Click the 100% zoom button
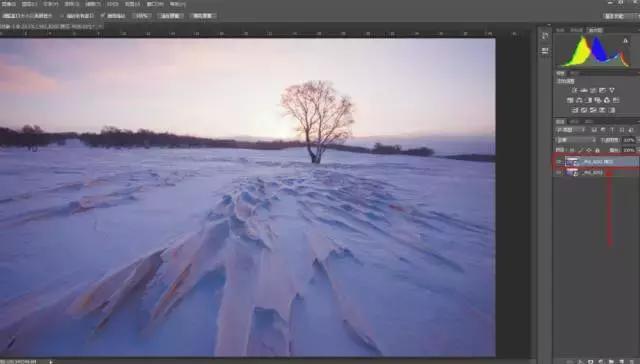 [x=142, y=16]
